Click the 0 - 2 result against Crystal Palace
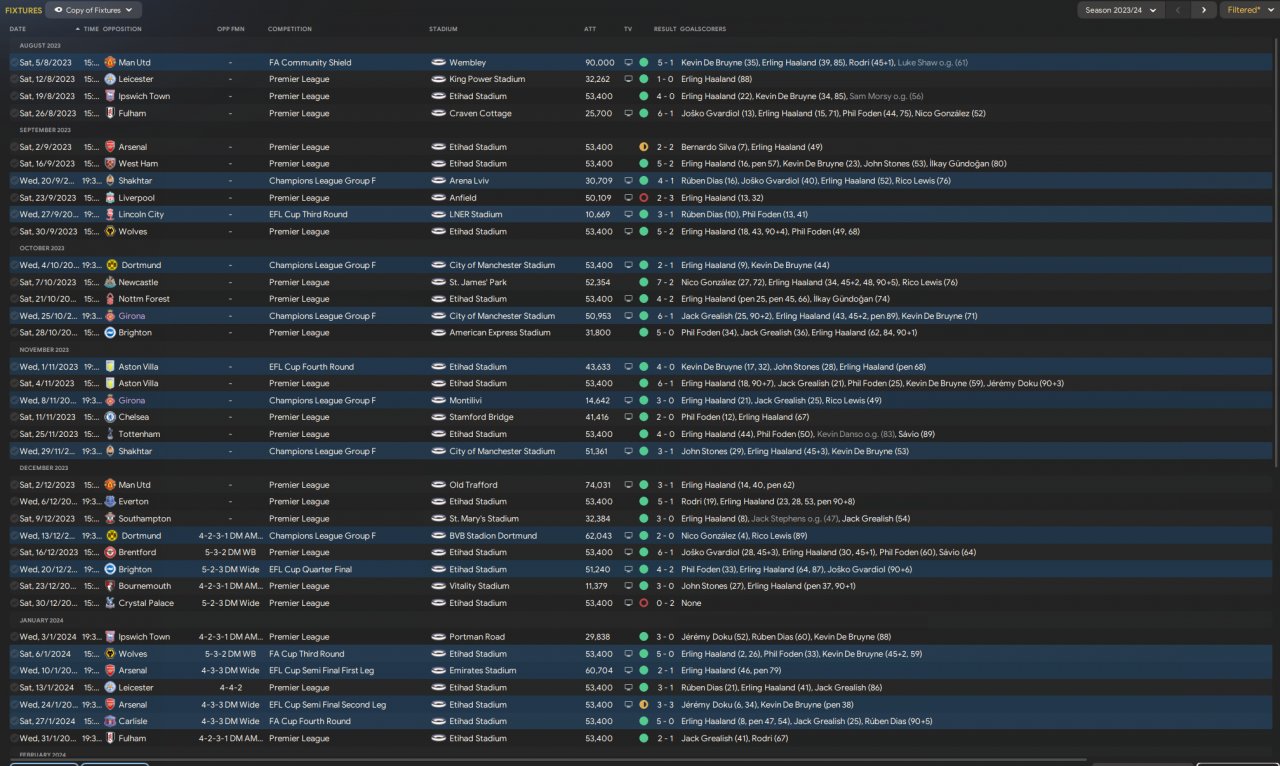Image resolution: width=1280 pixels, height=766 pixels. coord(665,604)
